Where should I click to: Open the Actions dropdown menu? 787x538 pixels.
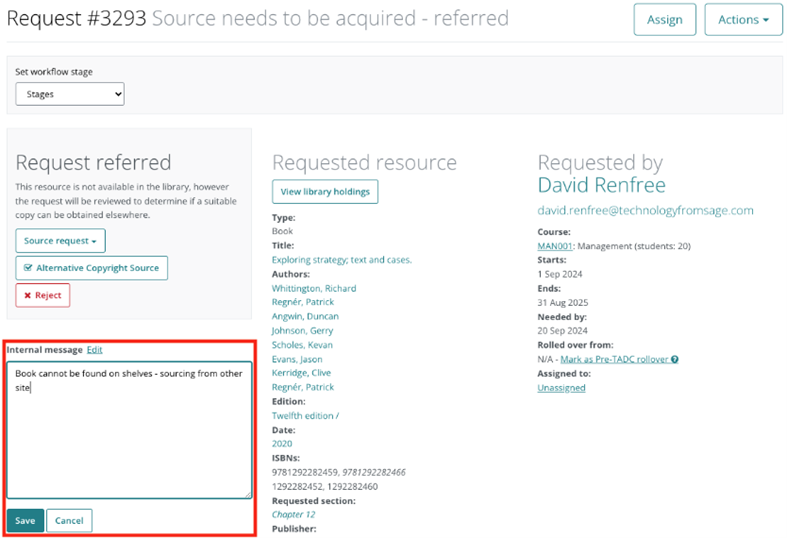[x=743, y=19]
